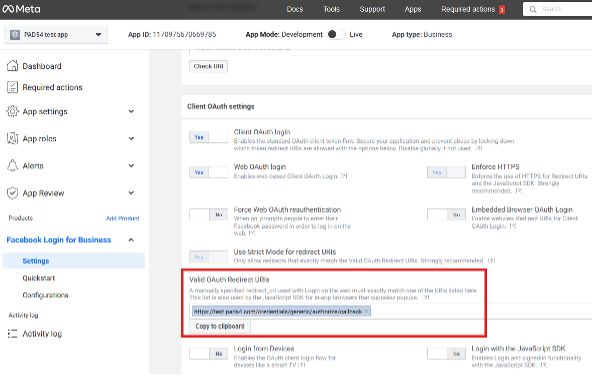Open Required actions in top navigation
Viewport: 592px width, 376px height.
(x=468, y=9)
